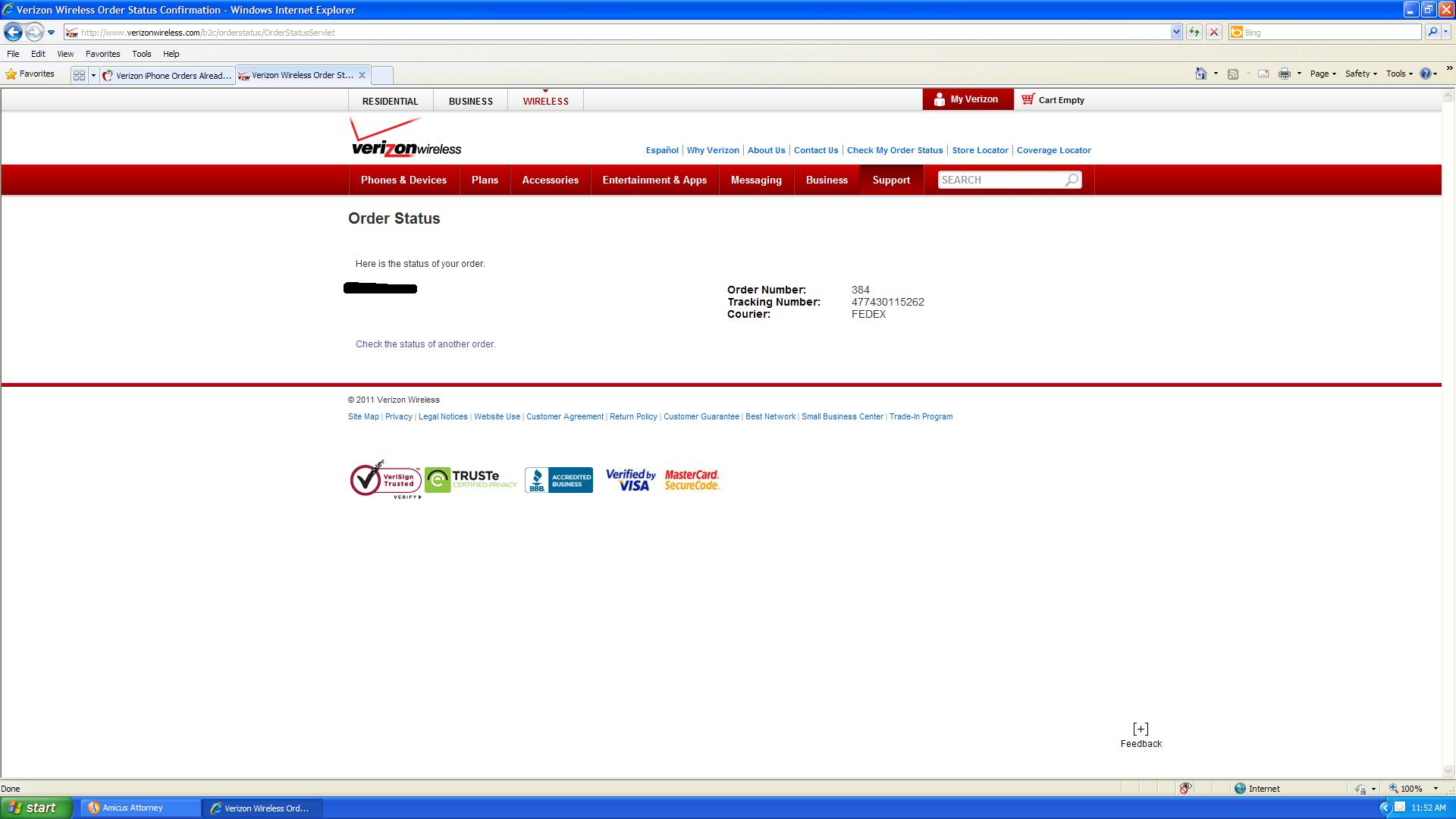1456x819 pixels.
Task: Click the Verizon Wireless logo
Action: 406,138
